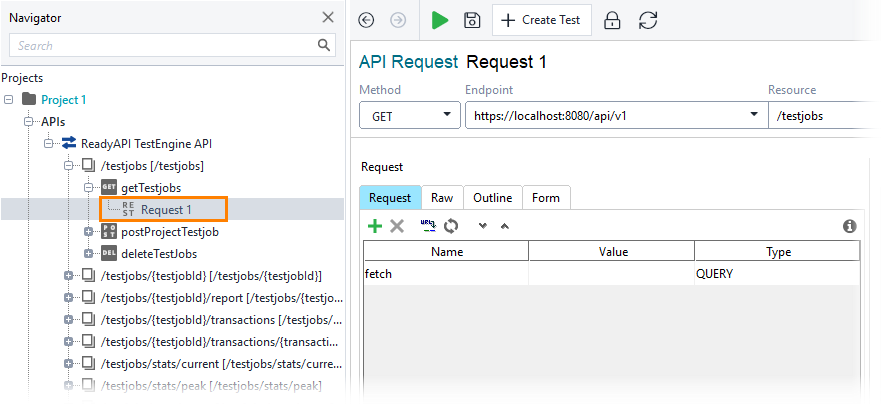
Task: Click the lock icon in toolbar
Action: pyautogui.click(x=612, y=21)
